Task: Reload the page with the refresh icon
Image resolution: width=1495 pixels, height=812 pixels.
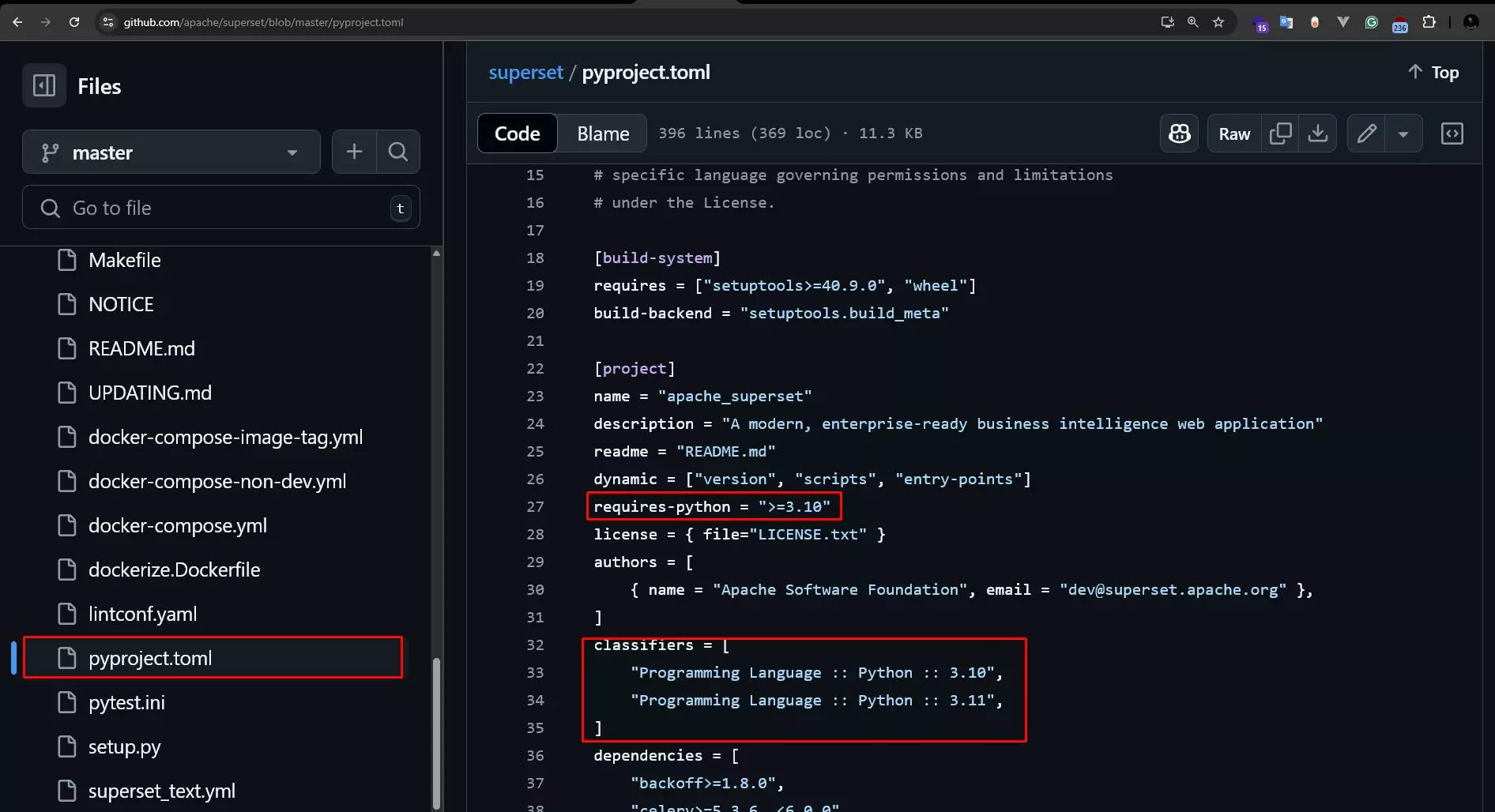Action: [74, 22]
